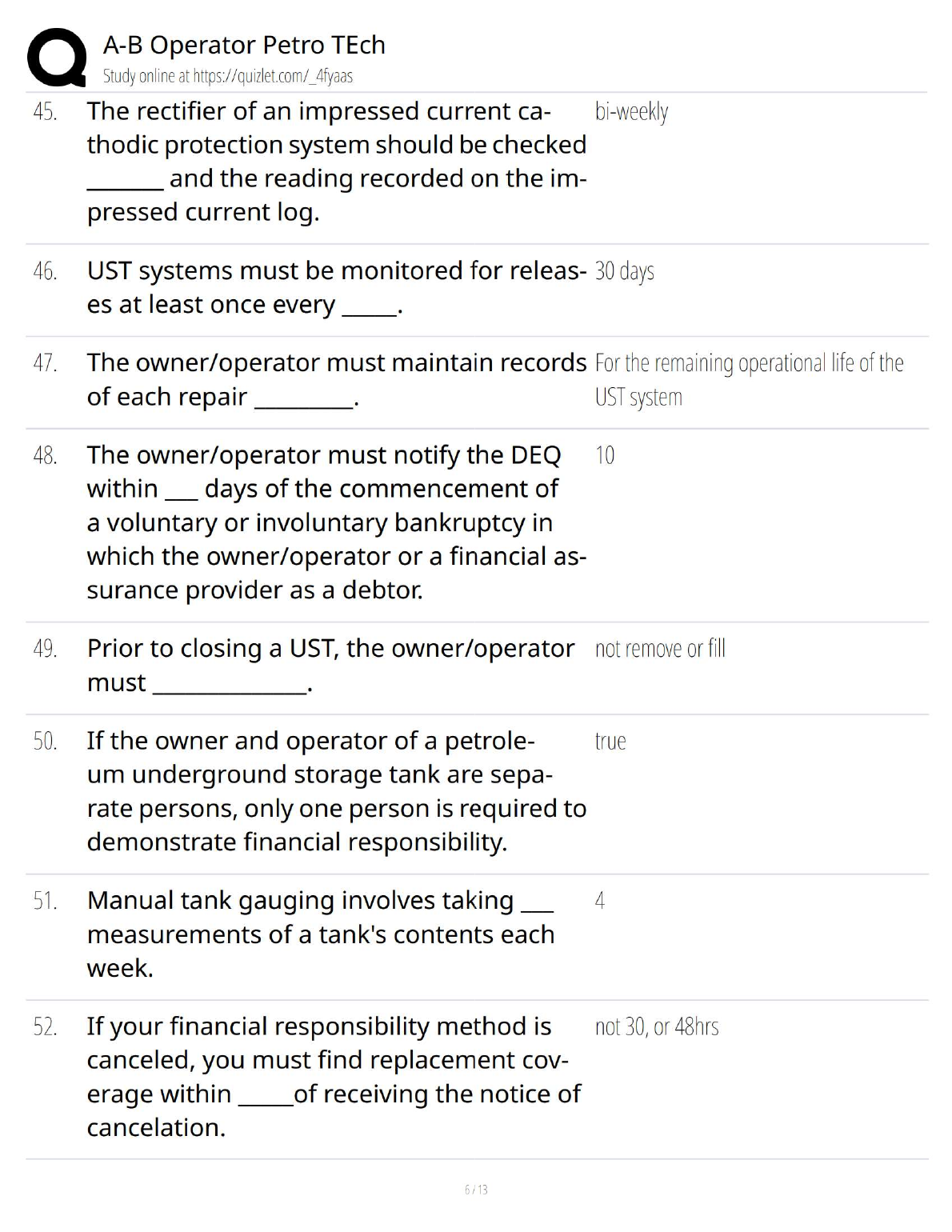Select the "not remove or fill" answer

pyautogui.click(x=660, y=648)
